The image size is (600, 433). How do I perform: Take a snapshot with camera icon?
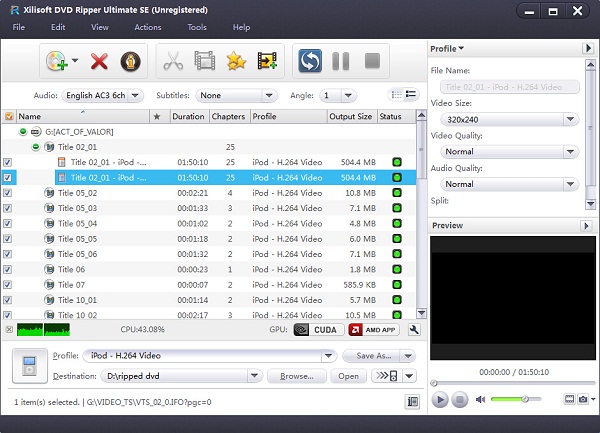pos(583,399)
